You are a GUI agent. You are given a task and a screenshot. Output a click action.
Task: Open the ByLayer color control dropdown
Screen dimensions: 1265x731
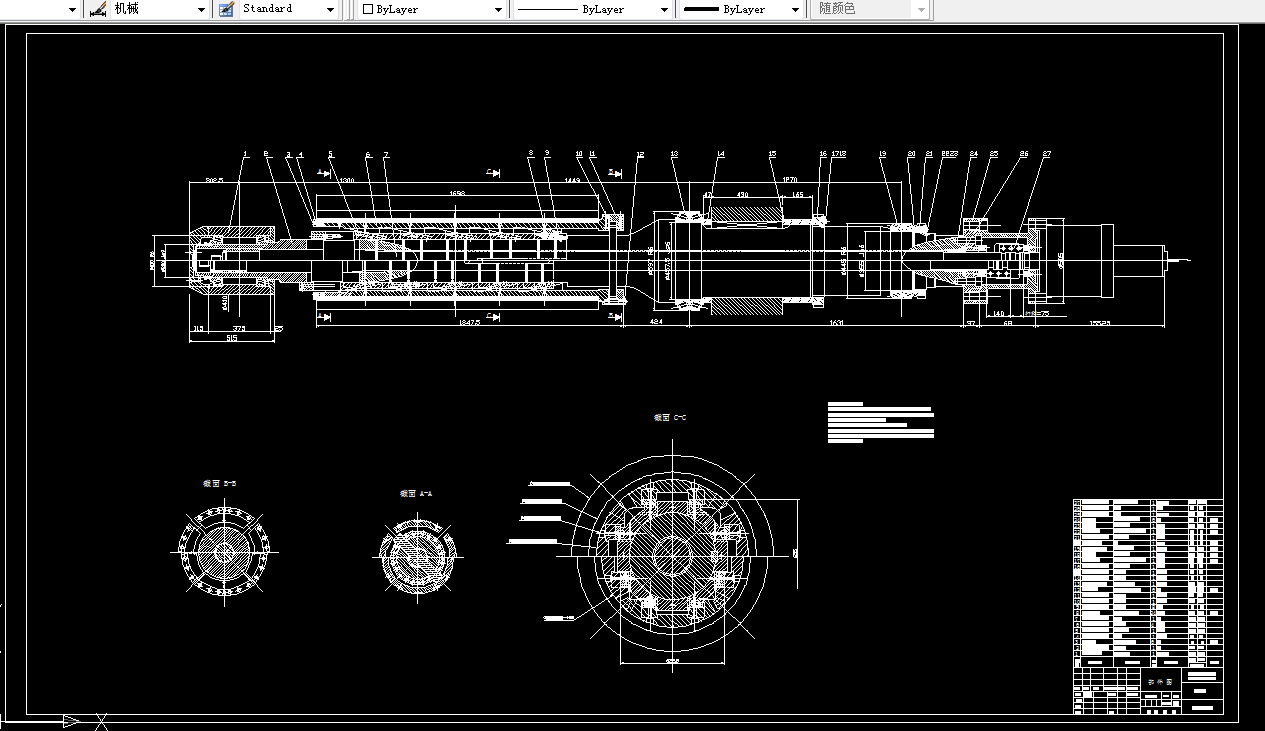(499, 9)
